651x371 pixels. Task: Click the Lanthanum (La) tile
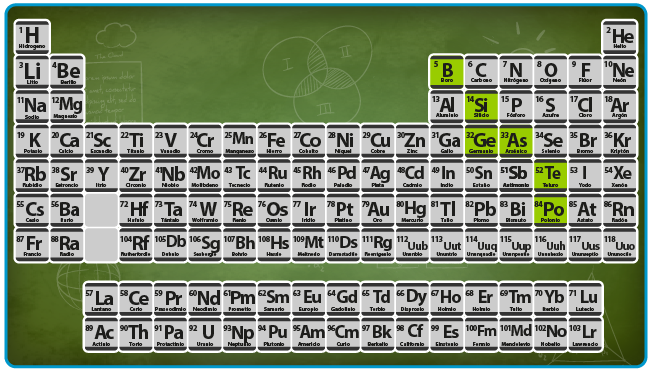coord(101,299)
